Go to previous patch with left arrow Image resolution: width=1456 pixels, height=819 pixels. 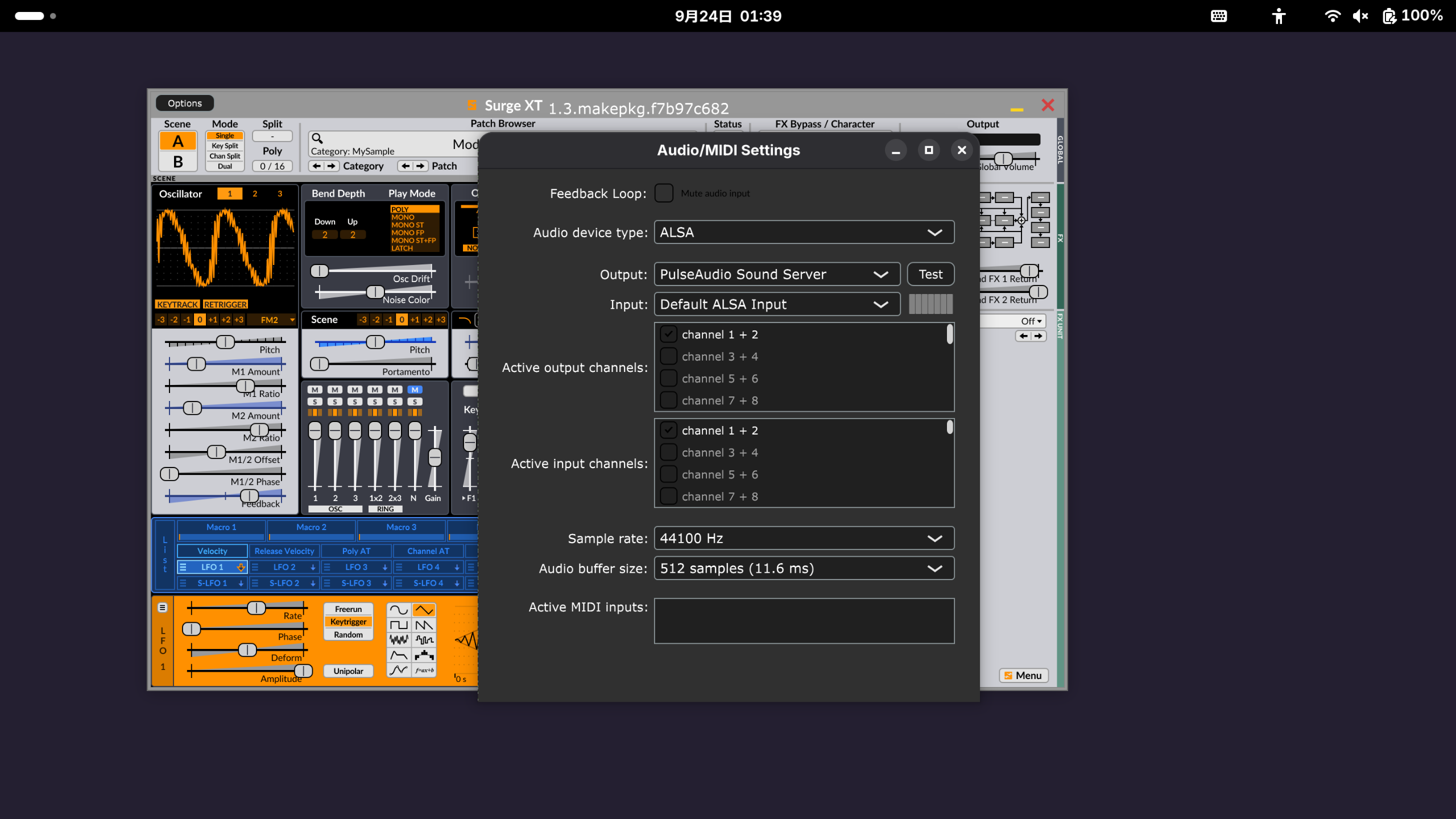pyautogui.click(x=406, y=166)
